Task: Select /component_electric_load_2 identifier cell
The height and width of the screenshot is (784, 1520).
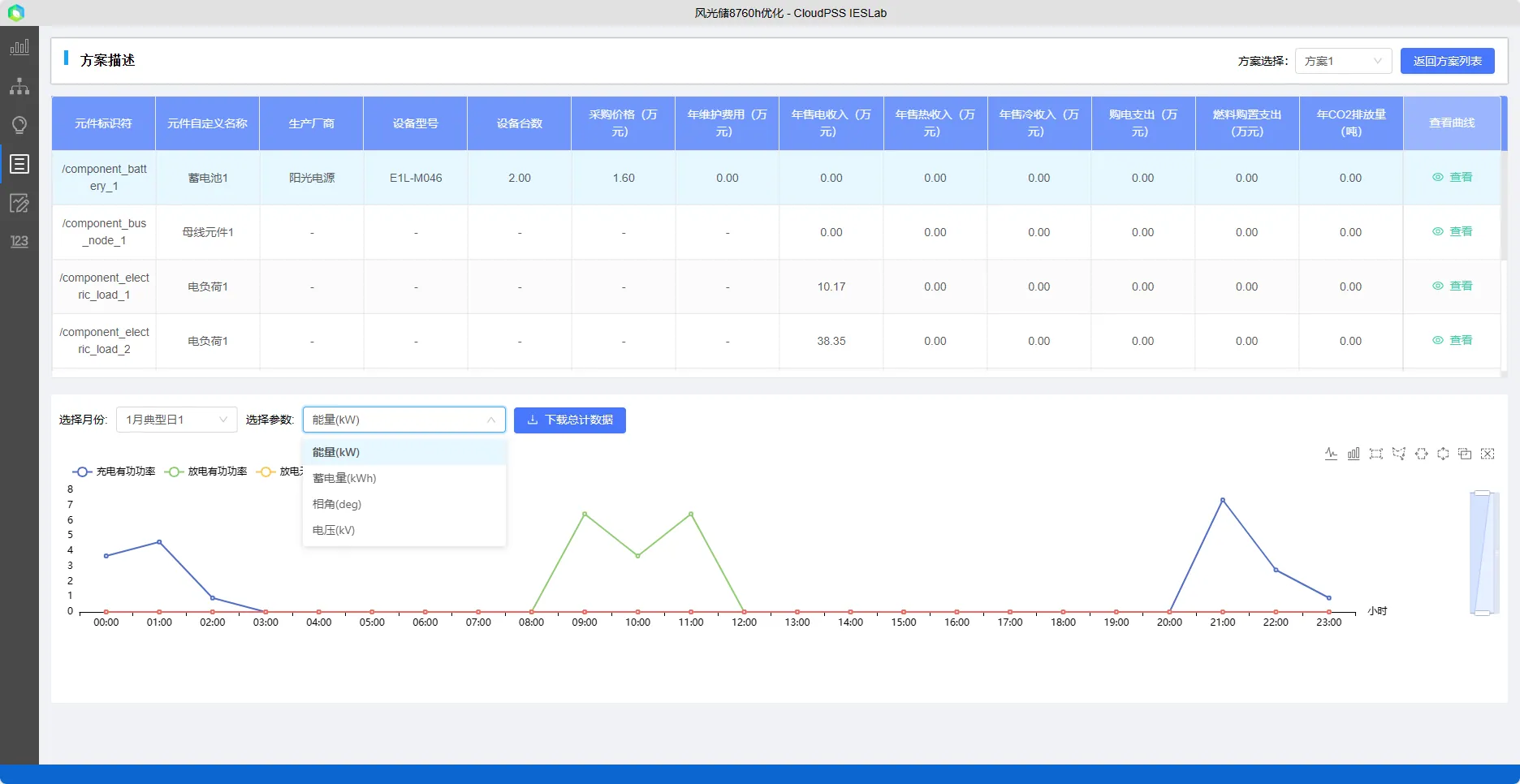Action: click(104, 341)
